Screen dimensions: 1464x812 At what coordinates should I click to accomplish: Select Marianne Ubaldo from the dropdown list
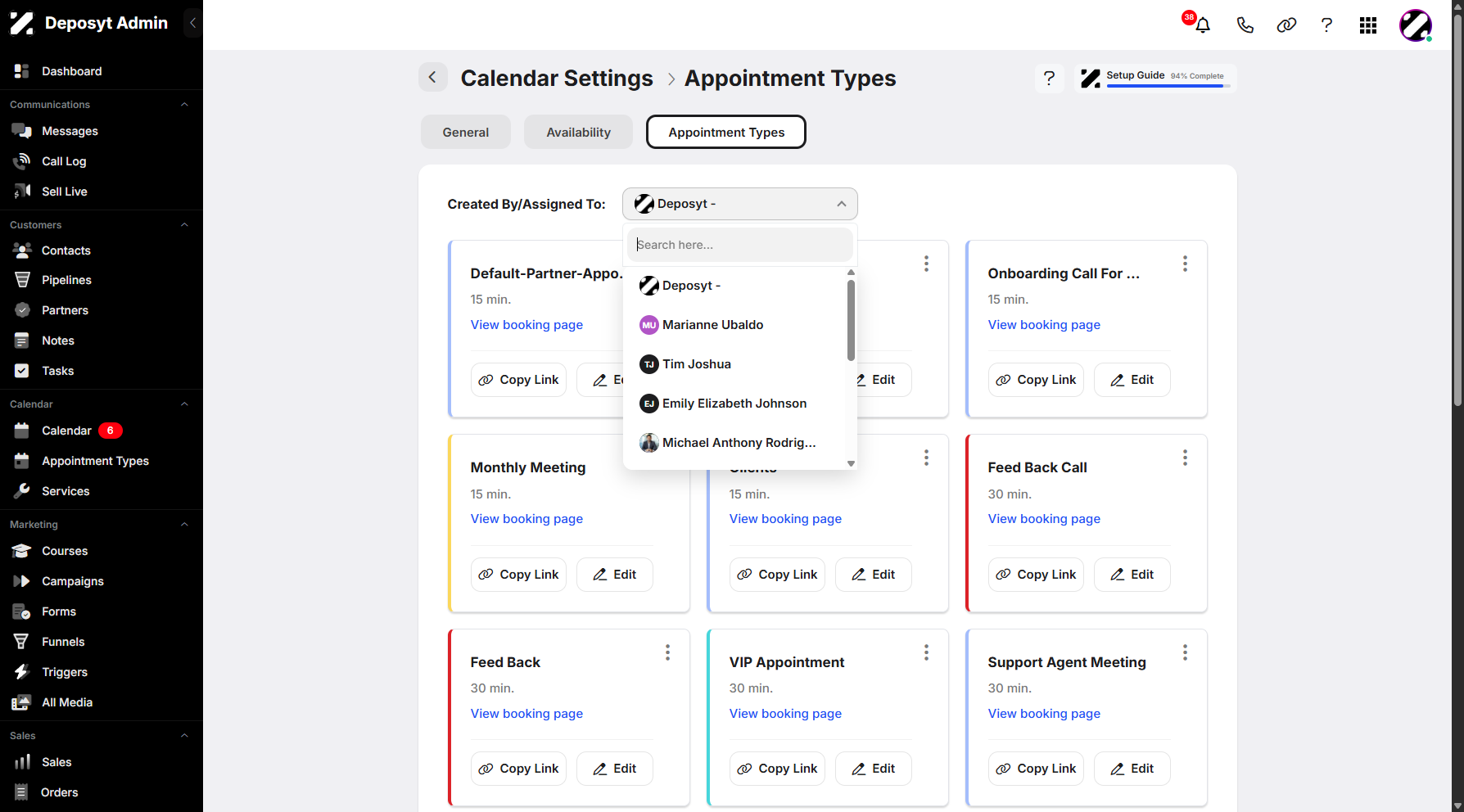(x=734, y=325)
